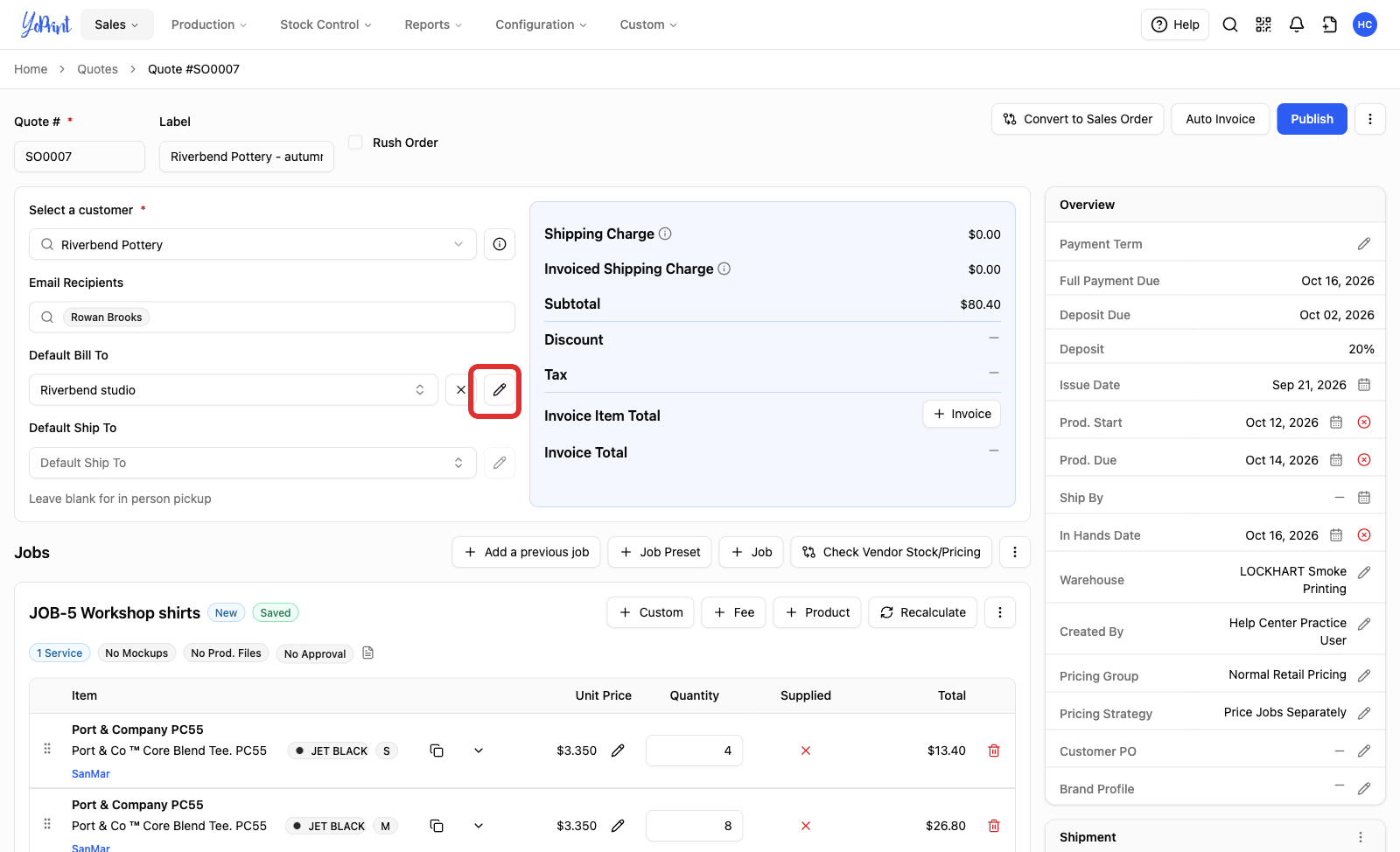
Task: Click the YoPrint logo
Action: (x=45, y=24)
